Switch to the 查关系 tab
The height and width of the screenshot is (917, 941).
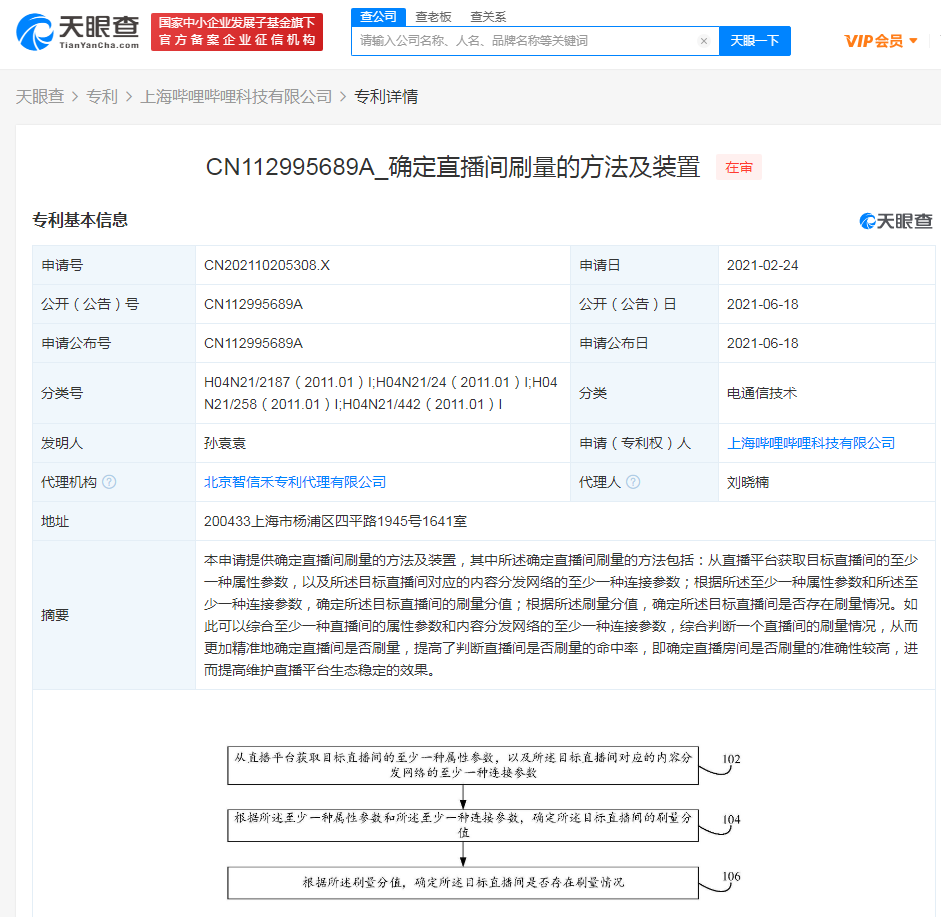coord(486,17)
